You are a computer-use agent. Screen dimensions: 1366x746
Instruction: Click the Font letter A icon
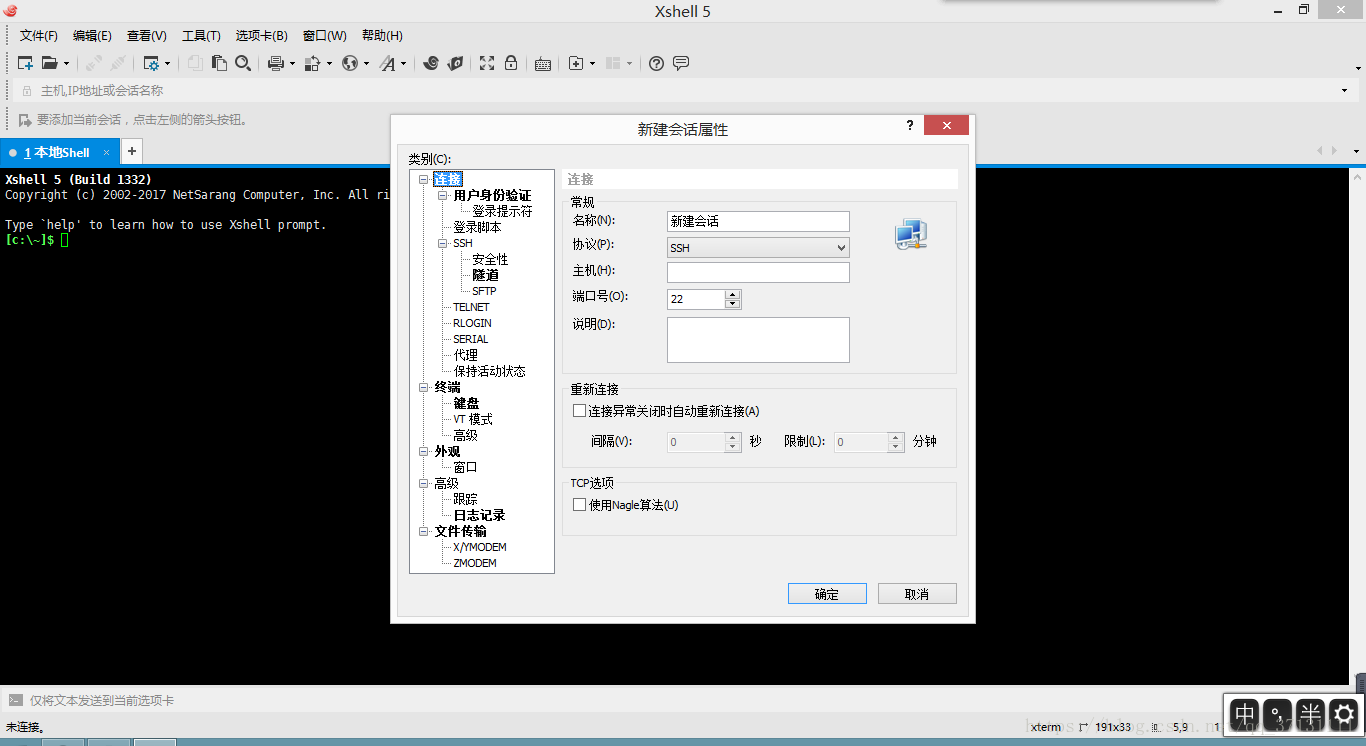tap(387, 63)
